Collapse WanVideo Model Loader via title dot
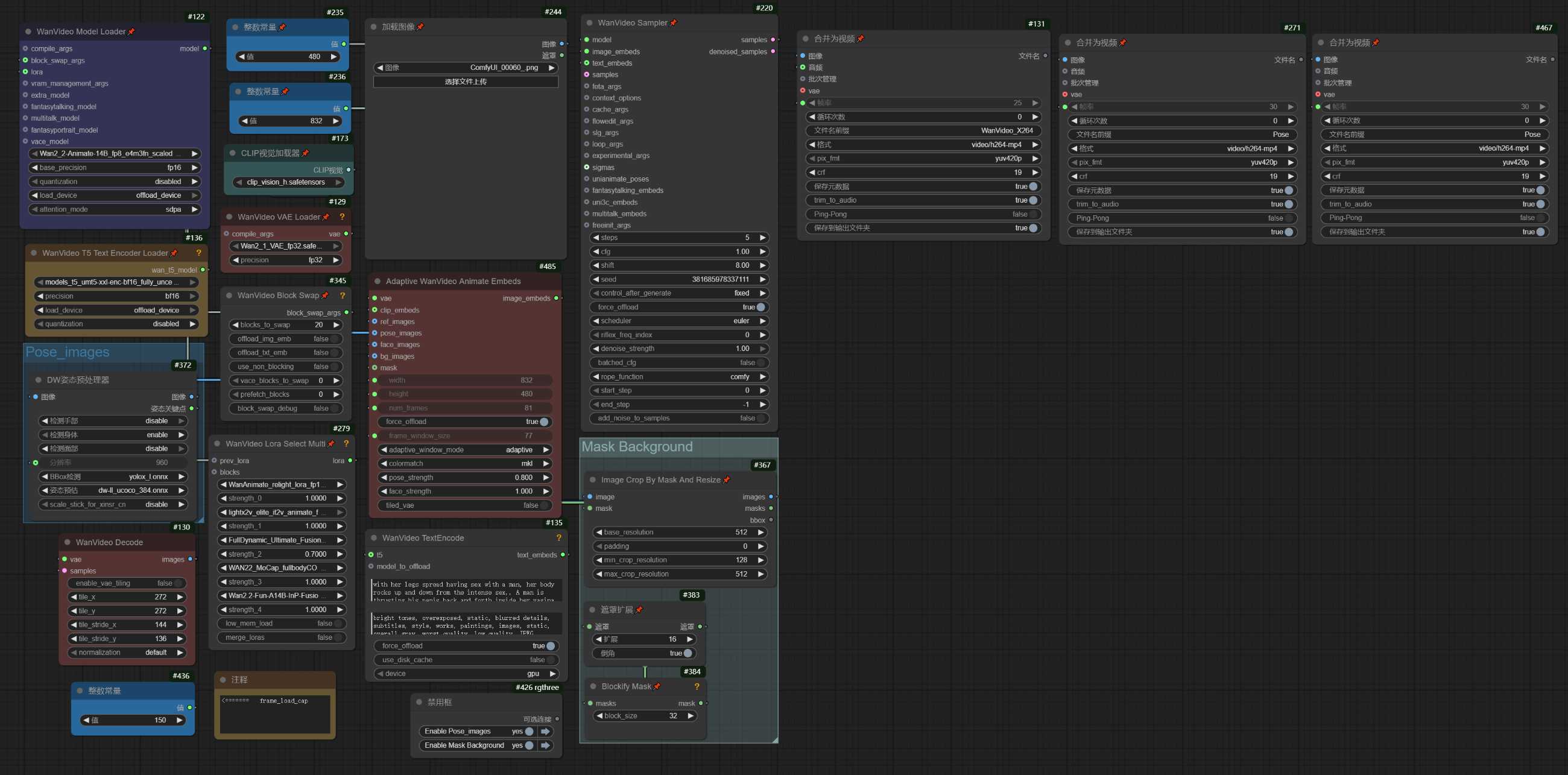 pos(28,31)
